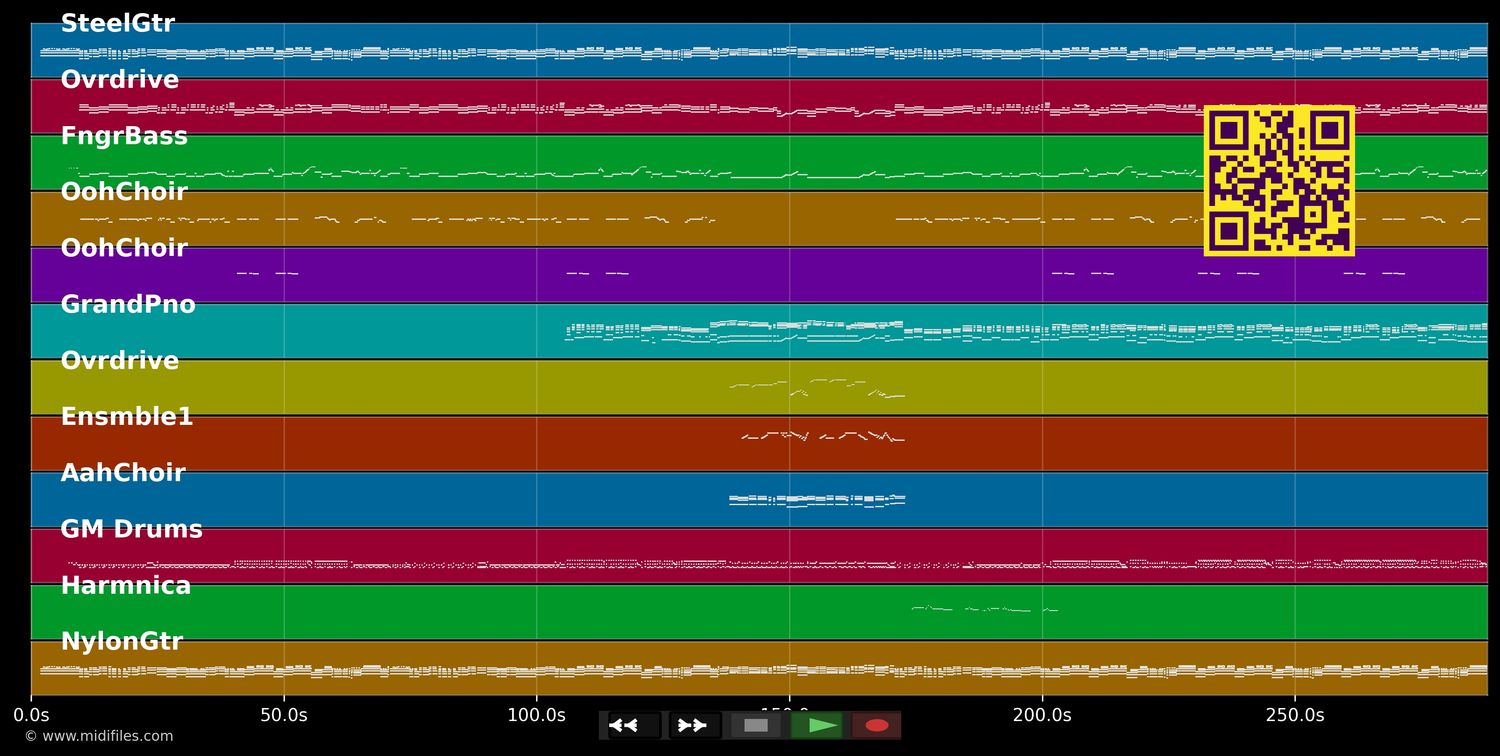This screenshot has height=756, width=1500.
Task: Pick the NylonGtr track label
Action: [x=121, y=642]
